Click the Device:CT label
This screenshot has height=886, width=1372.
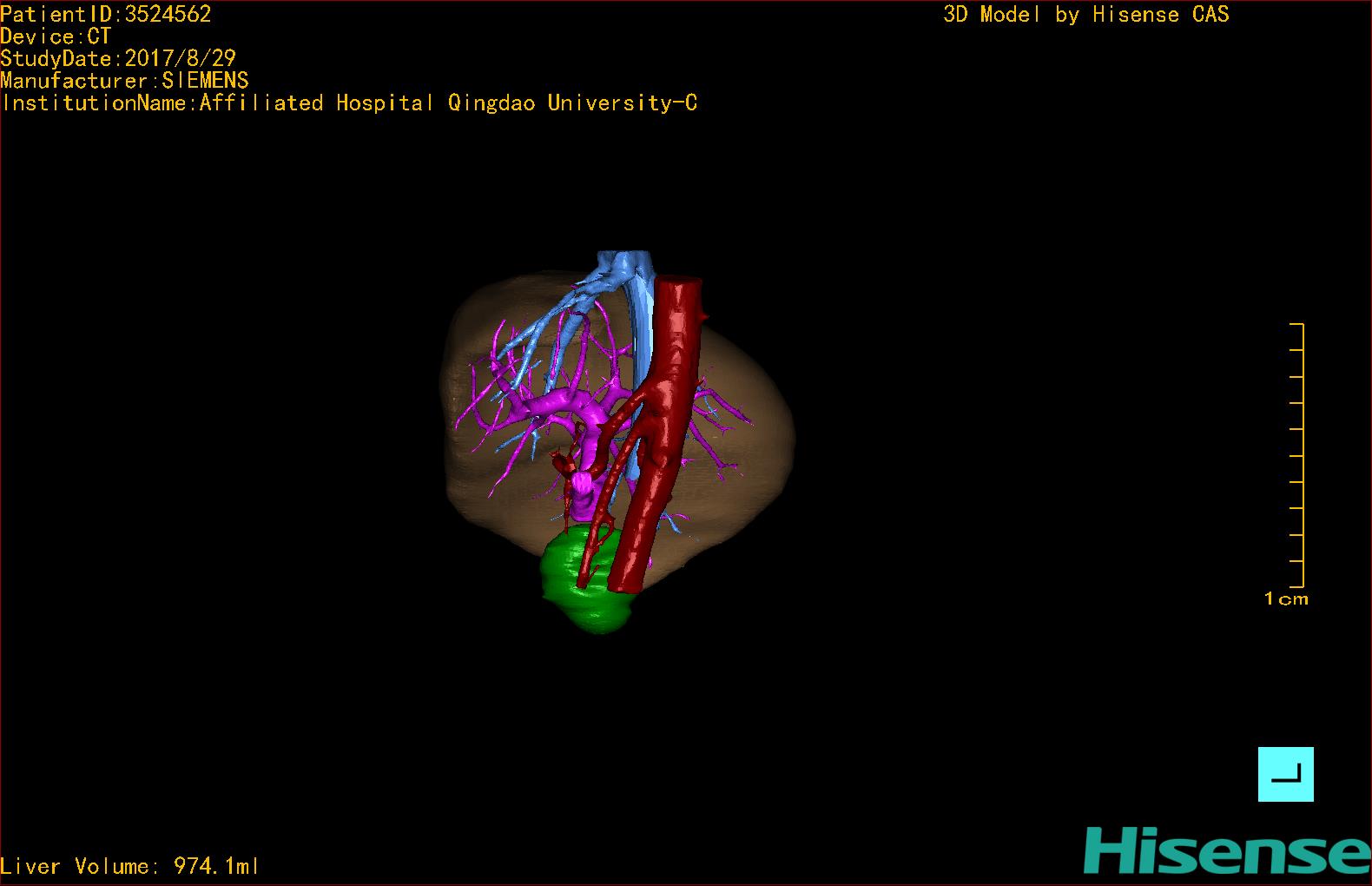[x=56, y=36]
